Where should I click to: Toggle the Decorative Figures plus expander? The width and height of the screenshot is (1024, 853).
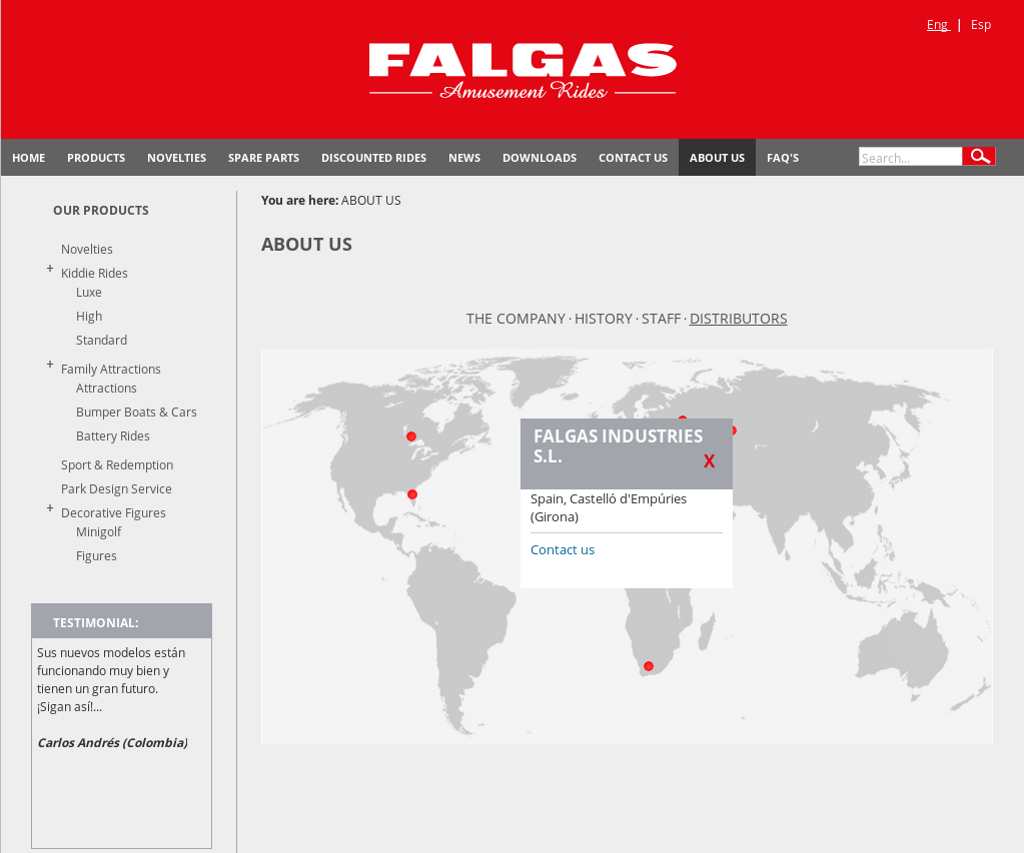(x=50, y=509)
